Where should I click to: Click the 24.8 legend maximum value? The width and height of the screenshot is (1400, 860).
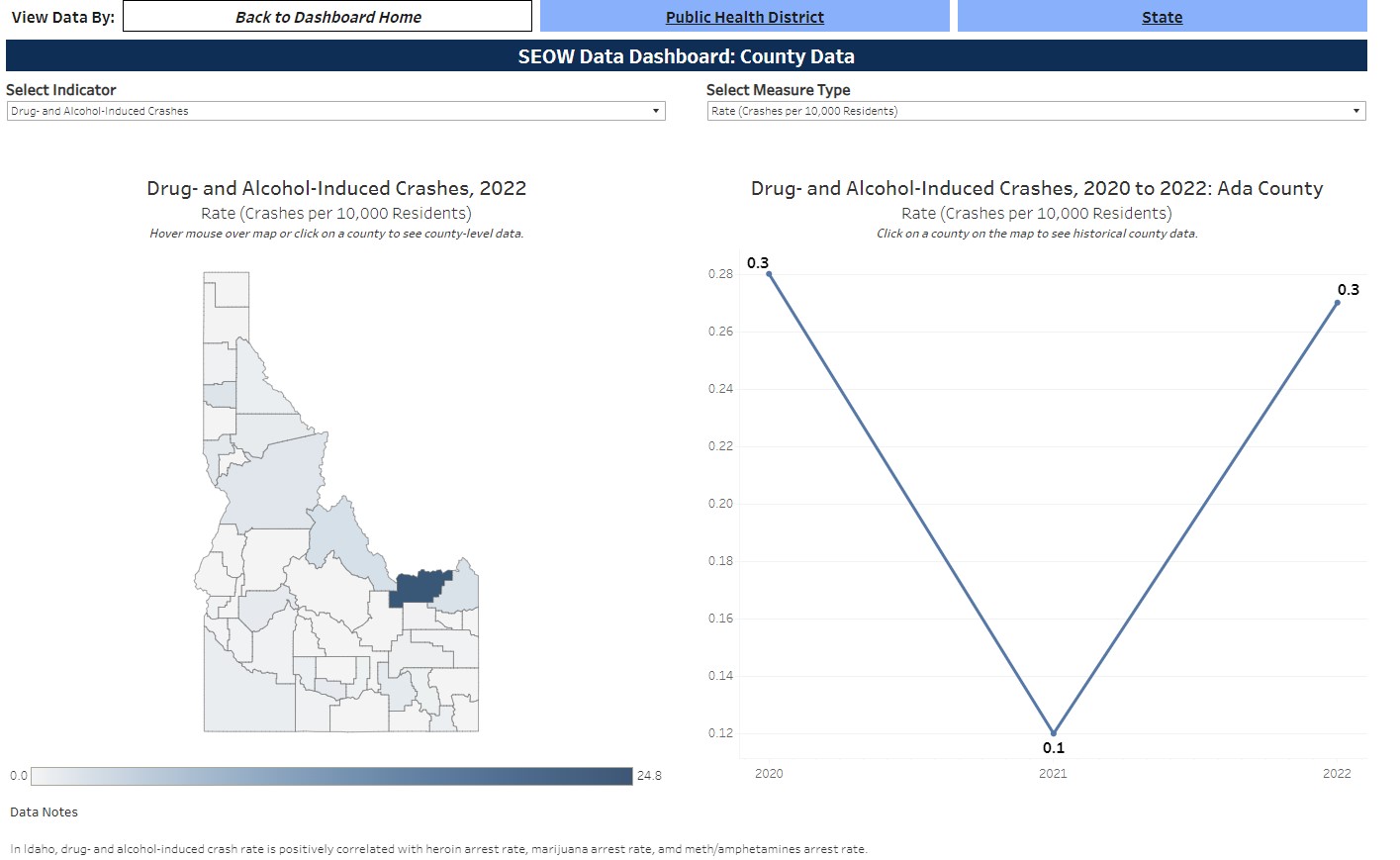coord(650,776)
